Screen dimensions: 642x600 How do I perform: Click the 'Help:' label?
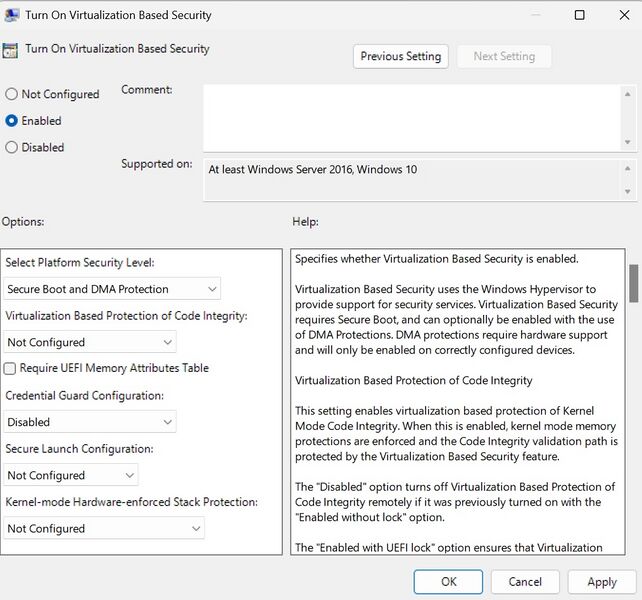pyautogui.click(x=305, y=222)
